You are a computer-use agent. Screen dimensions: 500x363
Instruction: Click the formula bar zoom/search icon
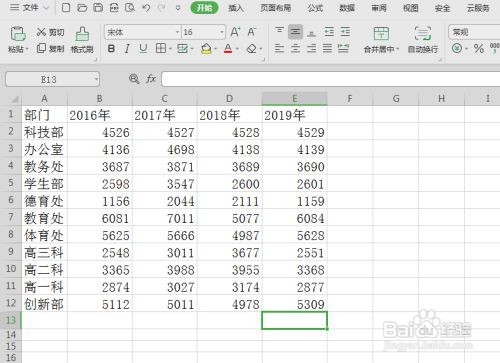[x=134, y=79]
